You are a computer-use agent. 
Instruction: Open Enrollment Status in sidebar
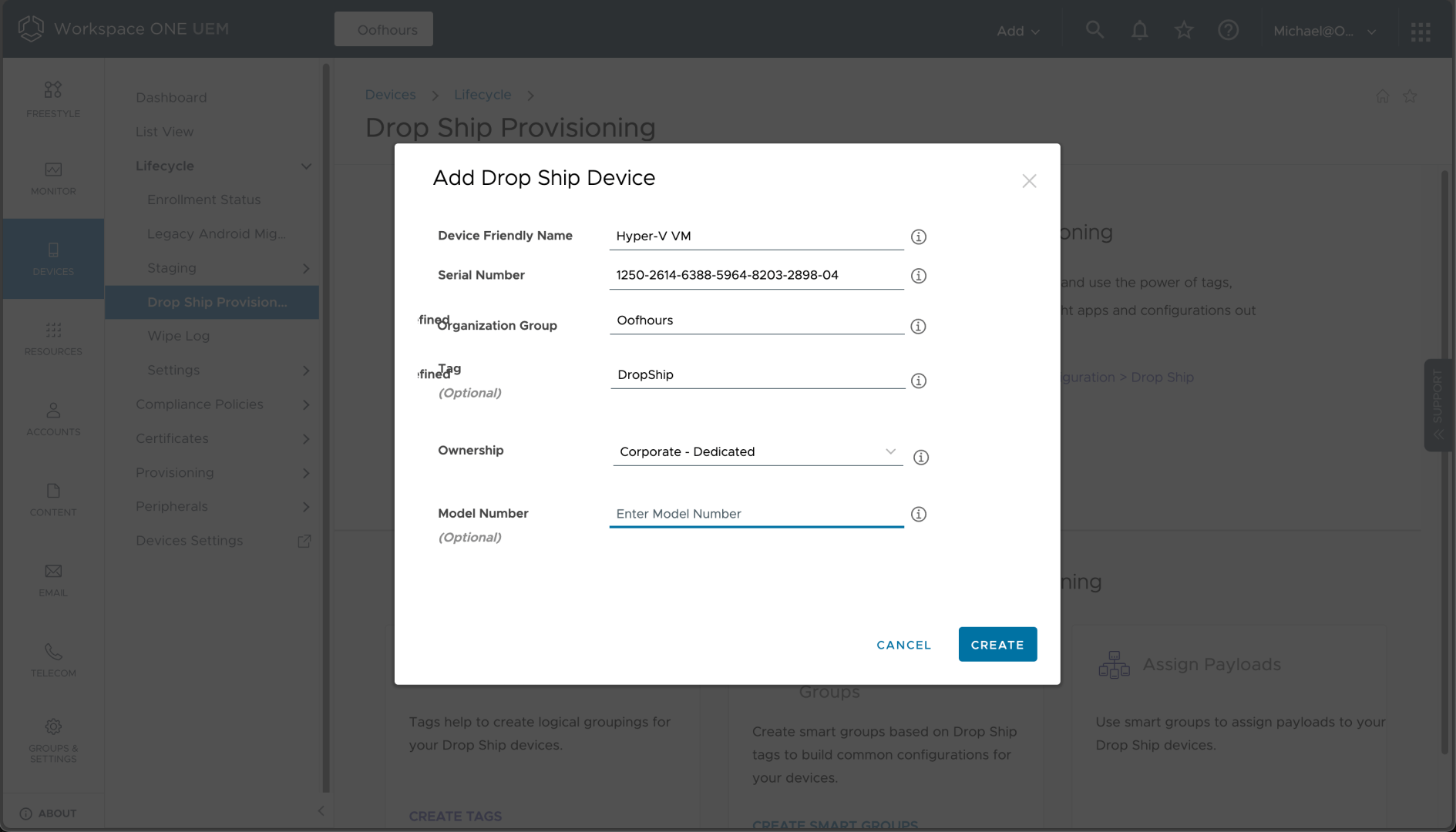tap(203, 200)
